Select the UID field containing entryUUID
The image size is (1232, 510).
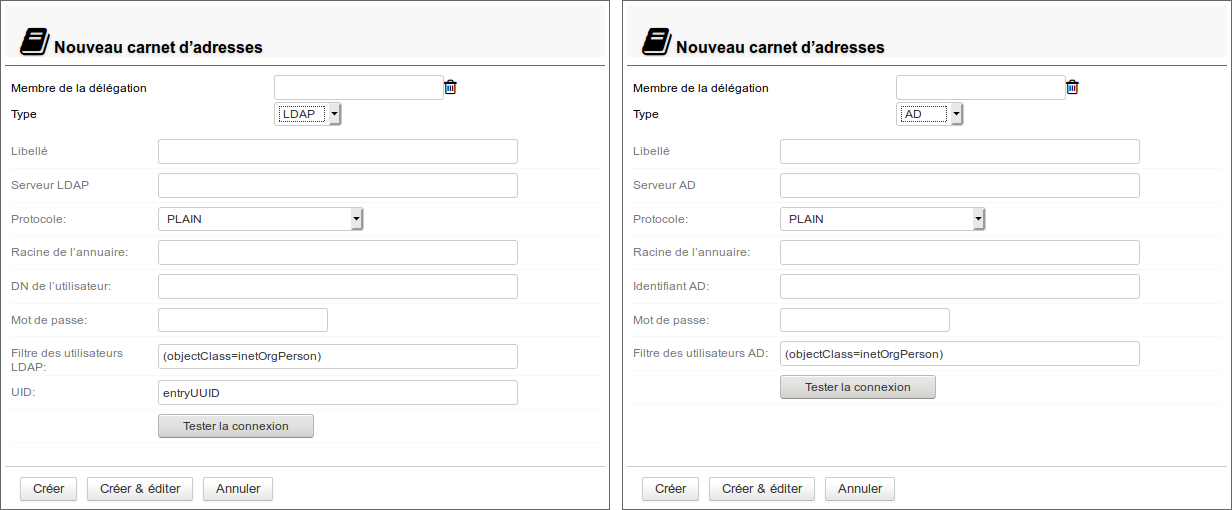tap(337, 393)
